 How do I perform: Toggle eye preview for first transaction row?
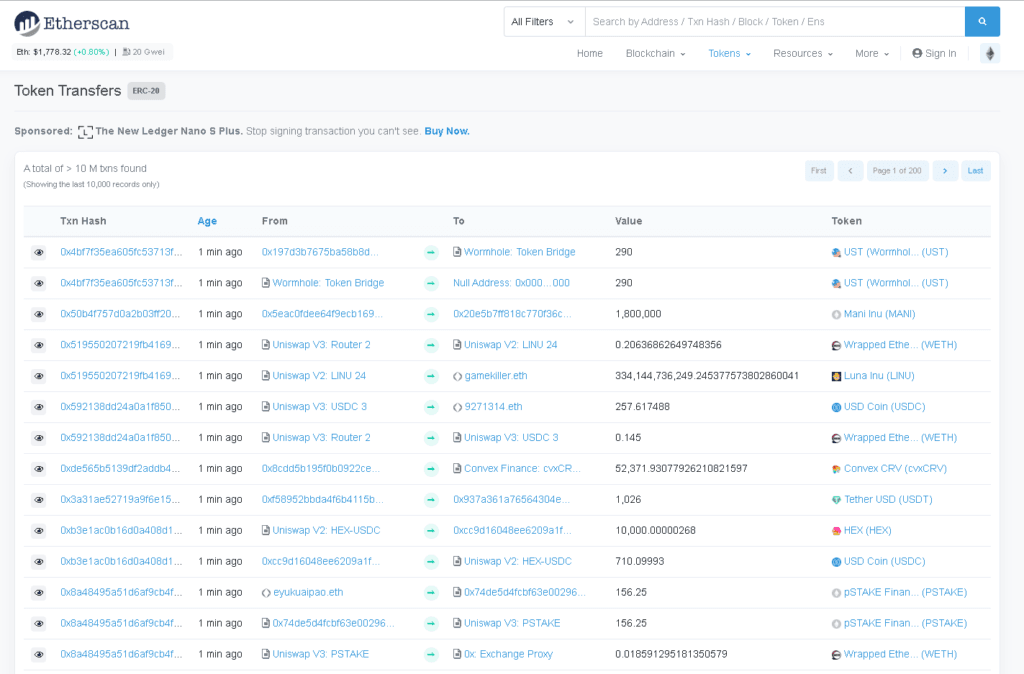[x=39, y=253]
